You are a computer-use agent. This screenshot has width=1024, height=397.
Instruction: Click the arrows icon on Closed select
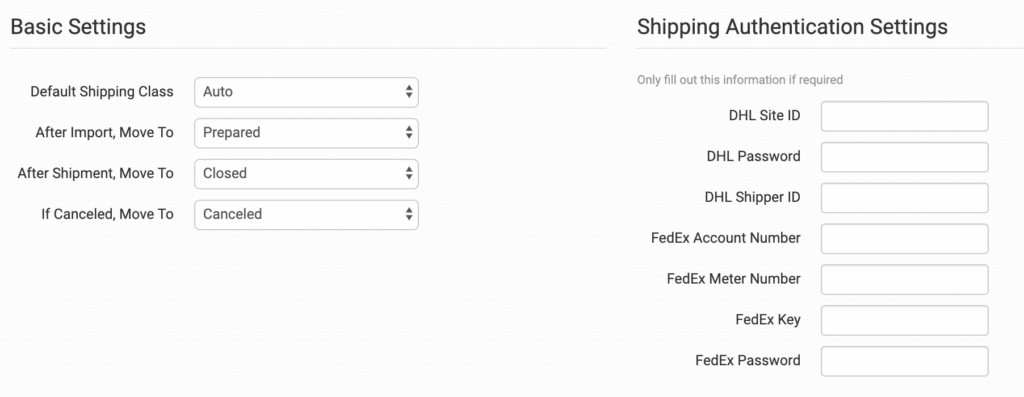coord(409,174)
